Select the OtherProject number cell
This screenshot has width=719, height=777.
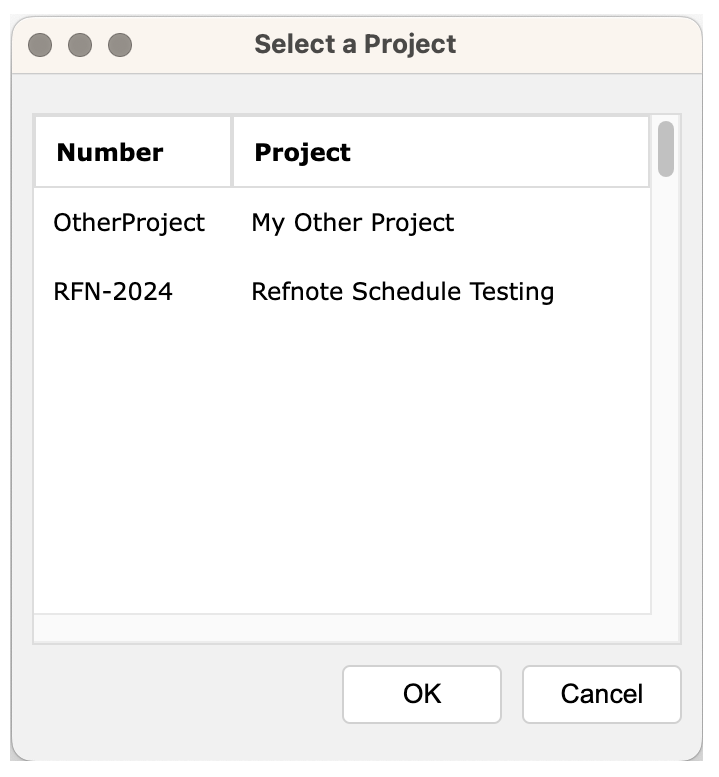[x=129, y=222]
